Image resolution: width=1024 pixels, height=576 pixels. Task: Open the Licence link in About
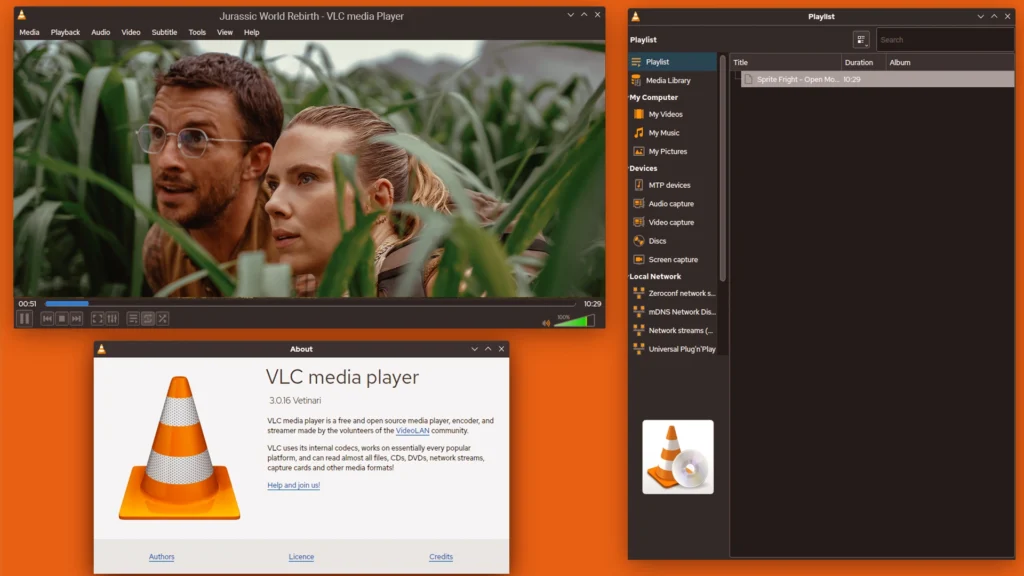click(301, 557)
